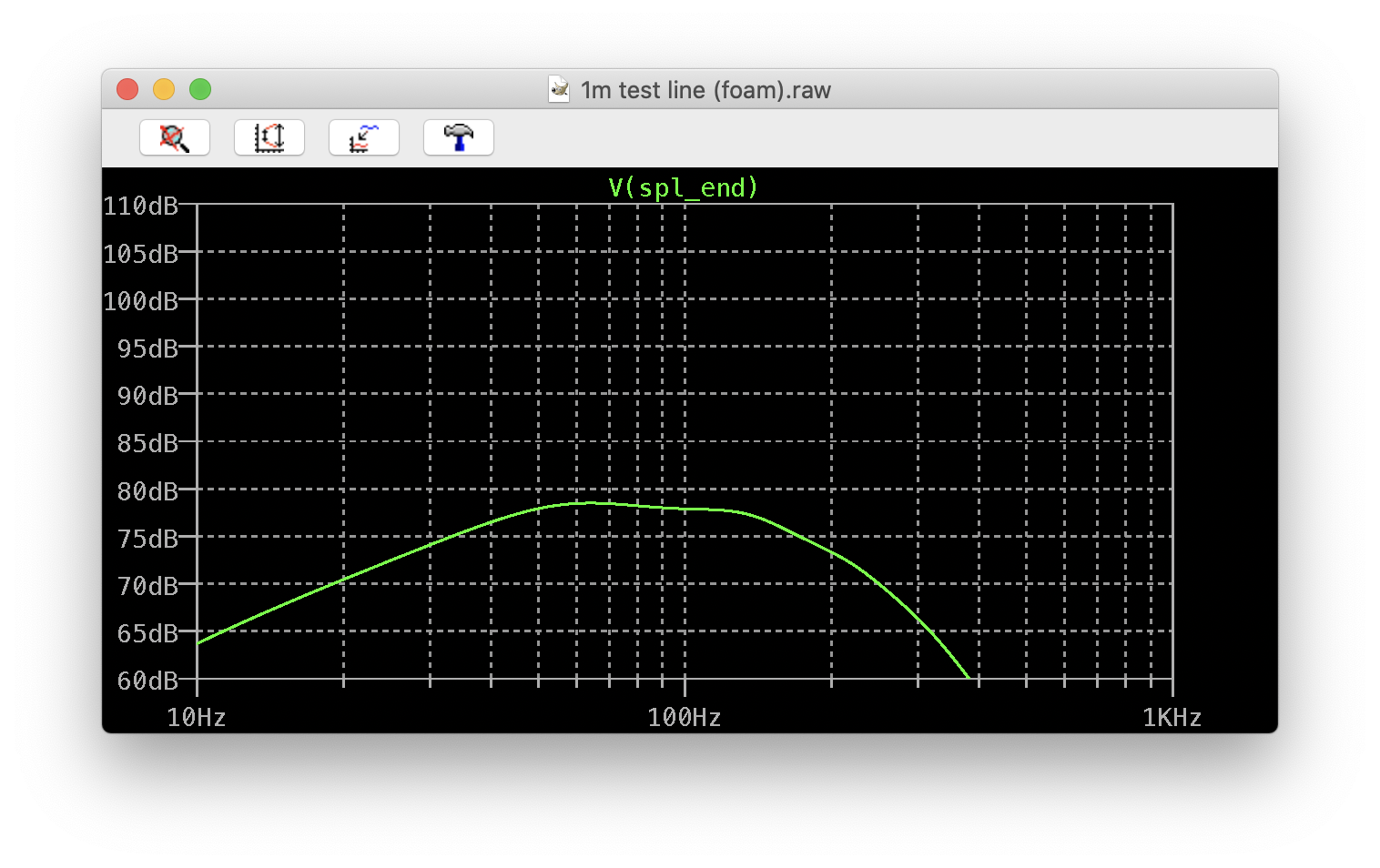Viewport: 1380px width, 868px height.
Task: Open the control panel hammer icon
Action: (459, 137)
